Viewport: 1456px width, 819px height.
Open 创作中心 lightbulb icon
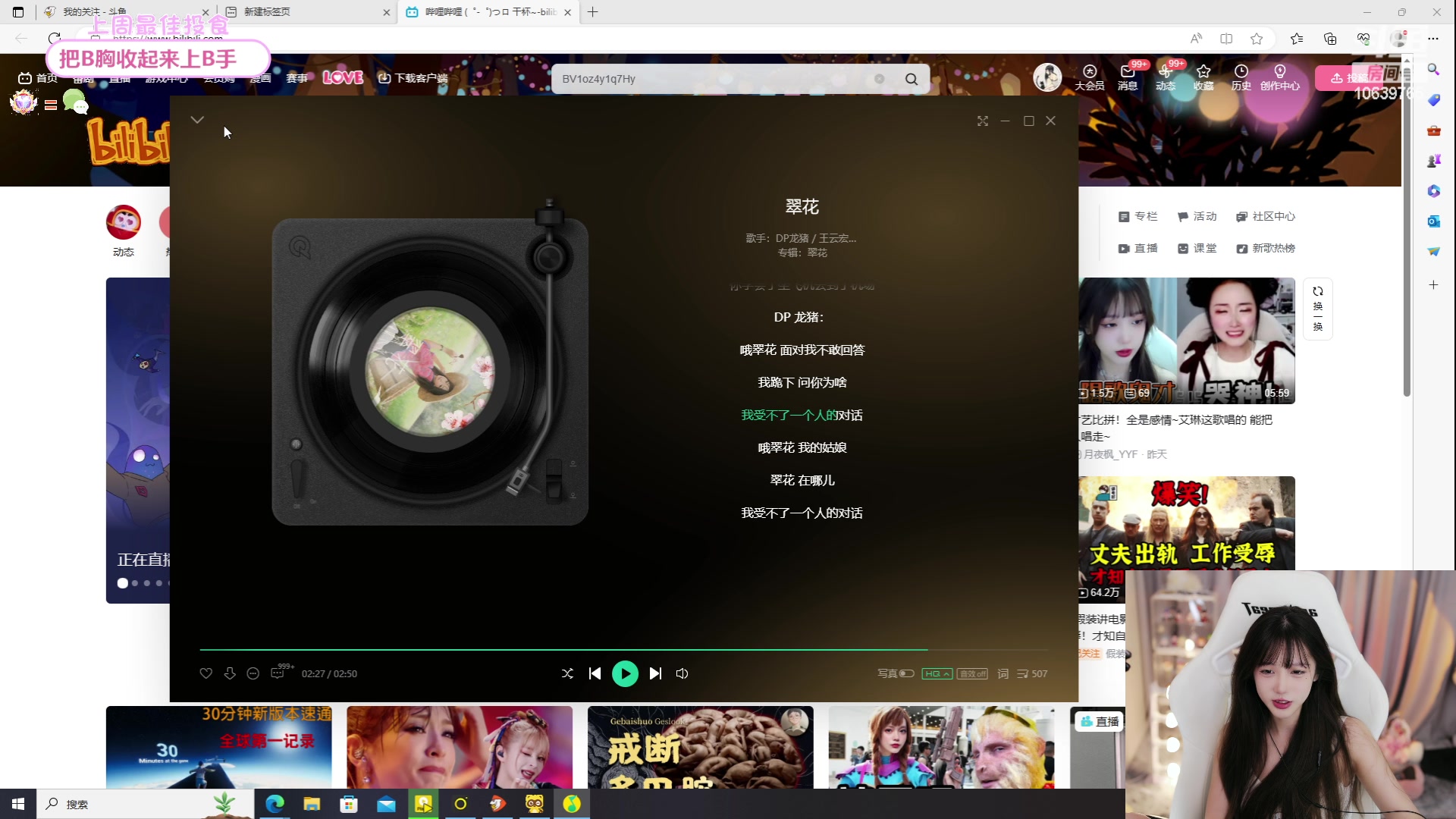click(x=1280, y=77)
